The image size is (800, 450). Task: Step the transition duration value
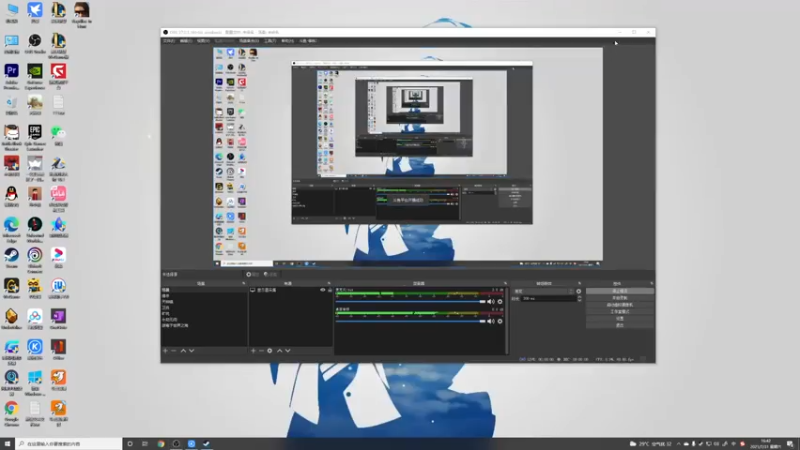point(579,298)
